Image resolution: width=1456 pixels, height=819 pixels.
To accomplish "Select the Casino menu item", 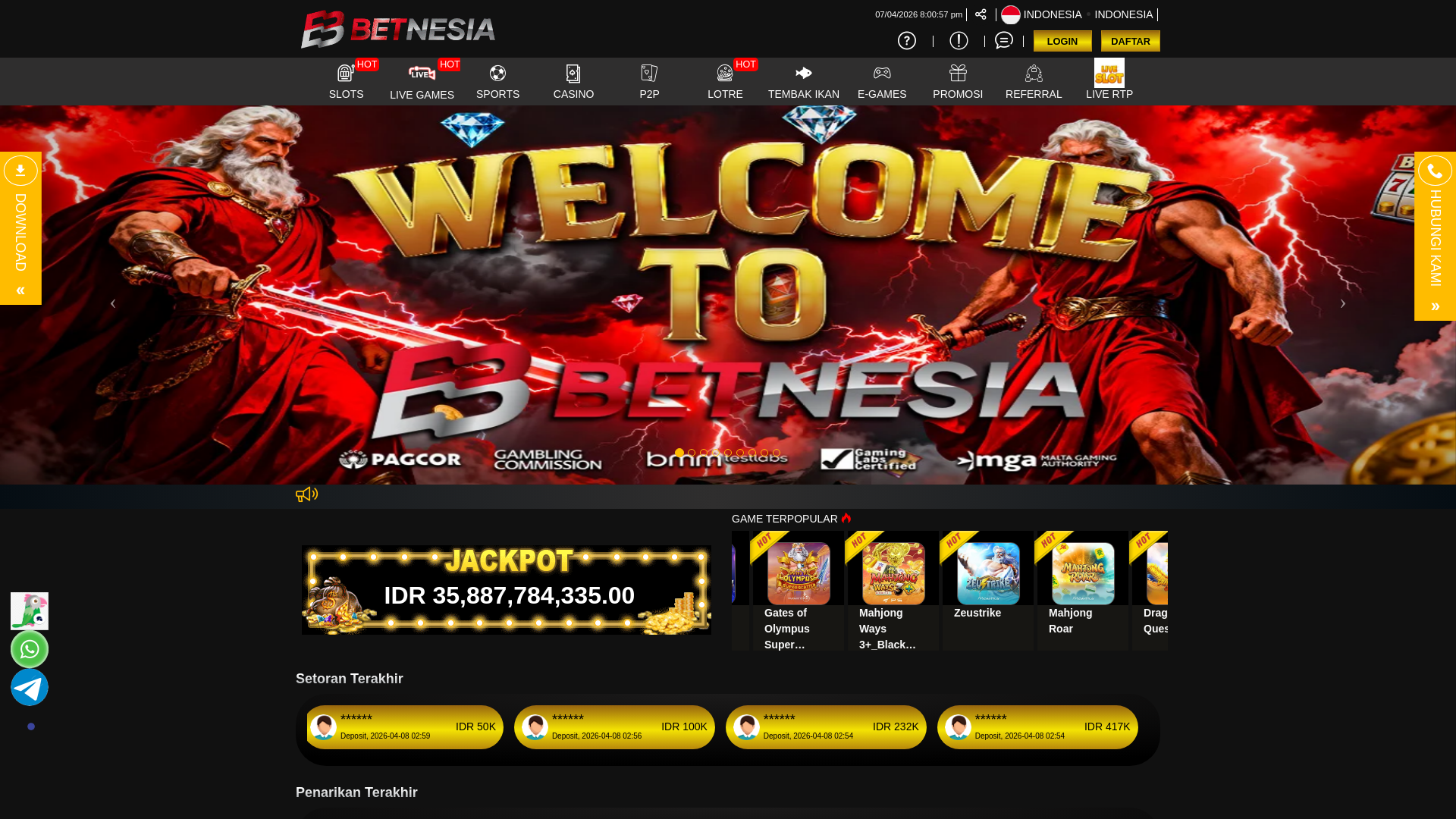I will coord(573,81).
